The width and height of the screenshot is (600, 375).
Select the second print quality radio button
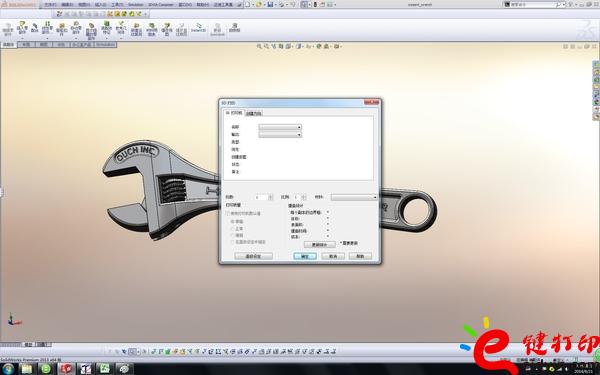tap(232, 228)
